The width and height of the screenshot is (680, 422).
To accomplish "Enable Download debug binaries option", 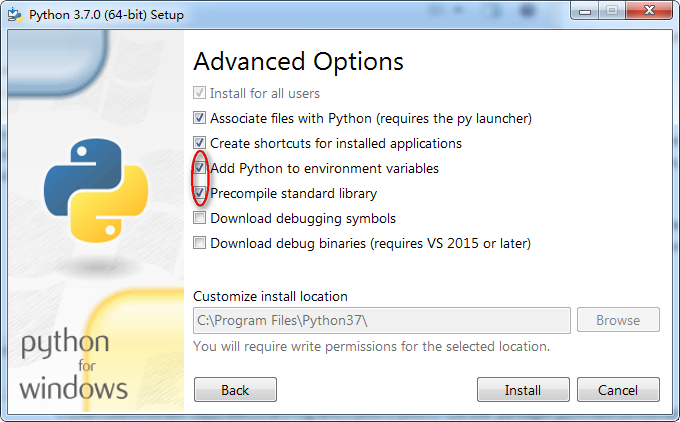I will click(x=200, y=243).
